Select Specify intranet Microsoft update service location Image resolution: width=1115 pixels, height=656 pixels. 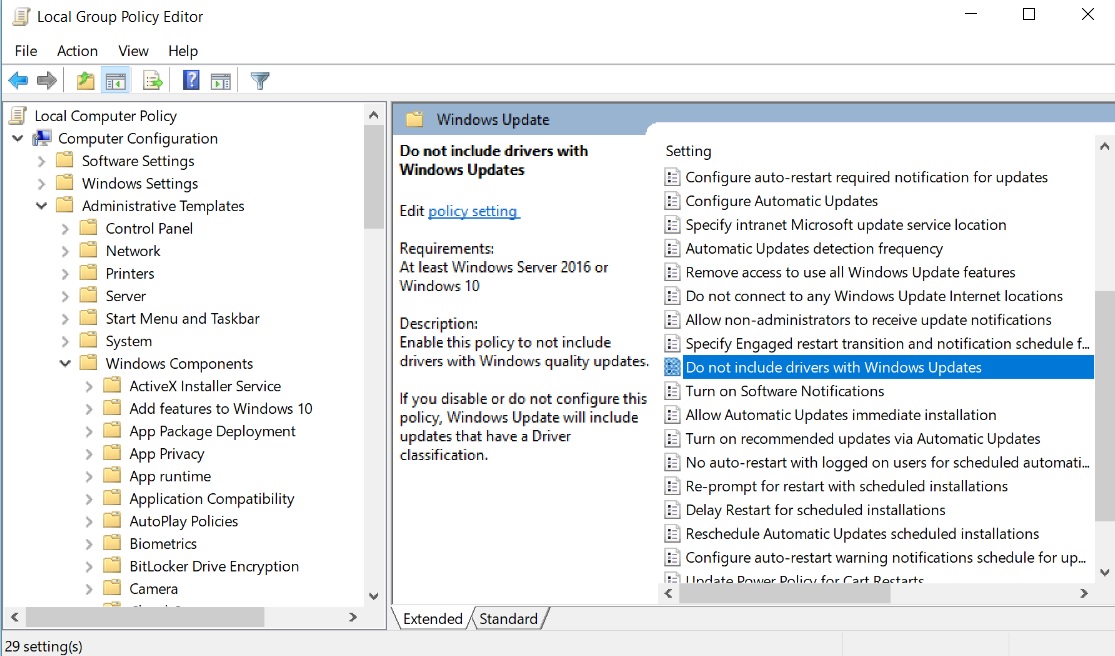coord(845,225)
